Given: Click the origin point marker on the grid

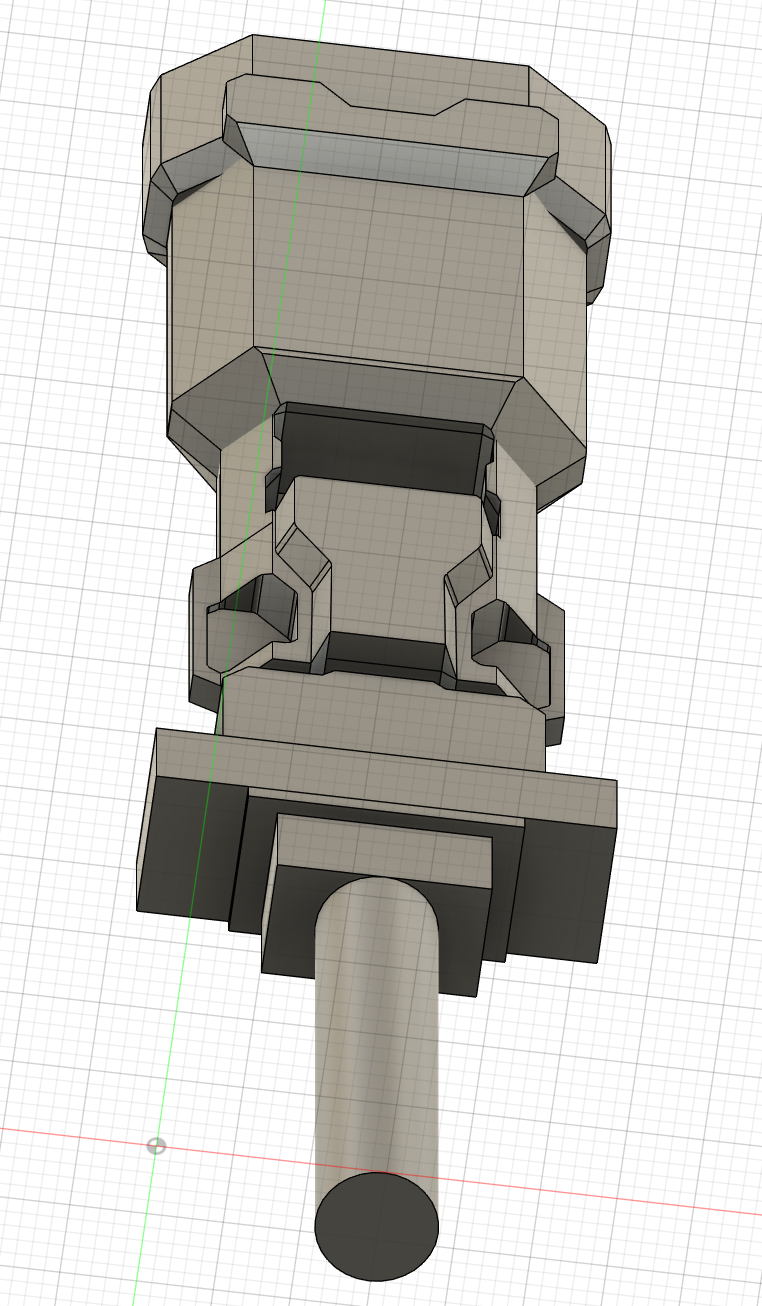Looking at the screenshot, I should (x=156, y=1146).
